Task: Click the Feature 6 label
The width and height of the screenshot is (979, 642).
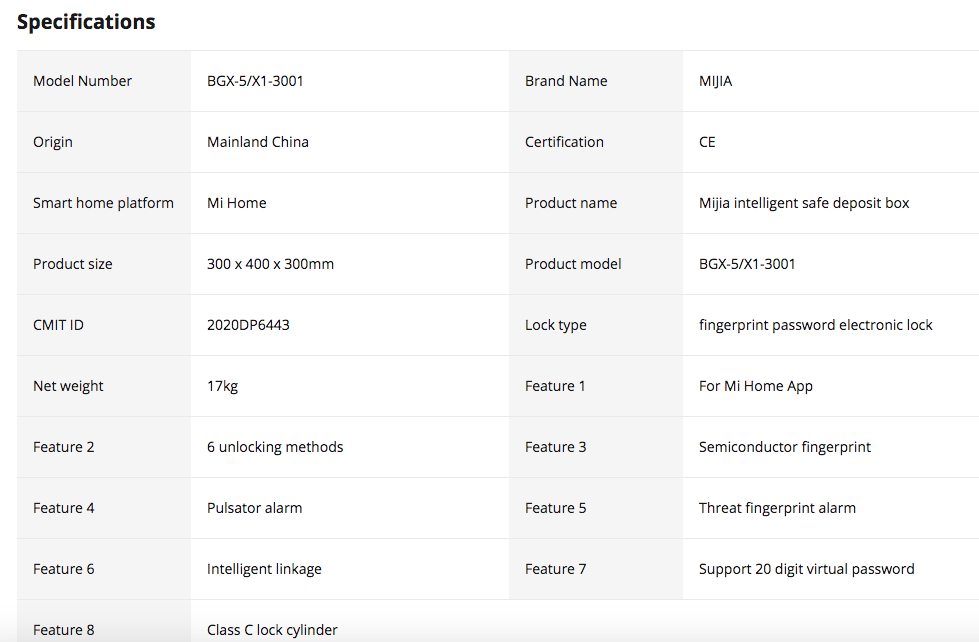Action: tap(64, 569)
